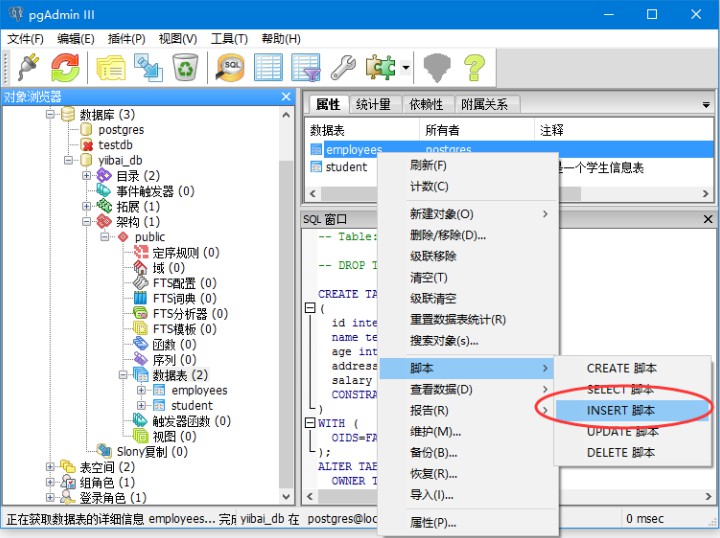Click the plugins puzzle piece icon
This screenshot has height=538, width=720.
pyautogui.click(x=380, y=67)
